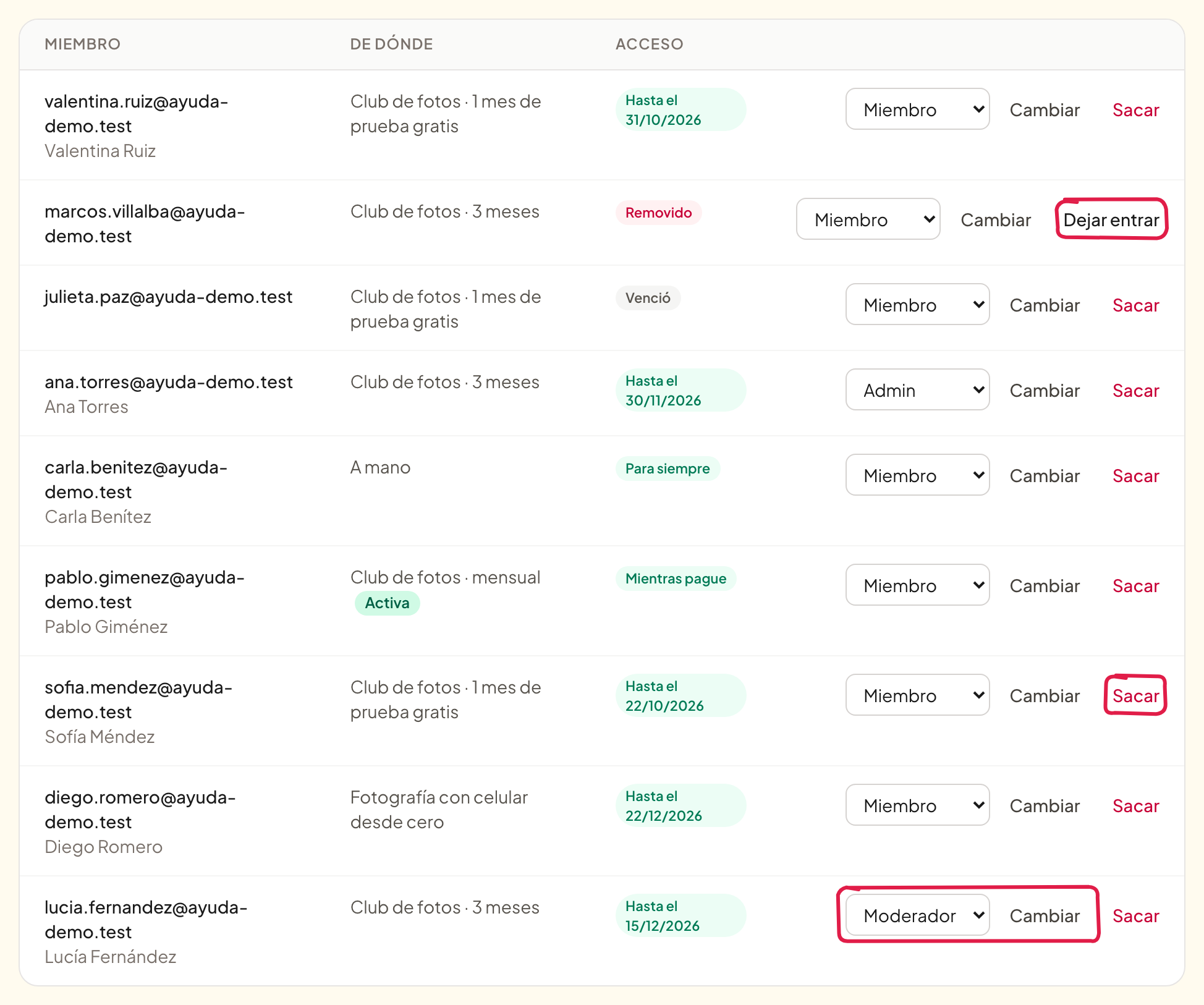1204x1005 pixels.
Task: Click the Venció access badge
Action: pyautogui.click(x=648, y=298)
